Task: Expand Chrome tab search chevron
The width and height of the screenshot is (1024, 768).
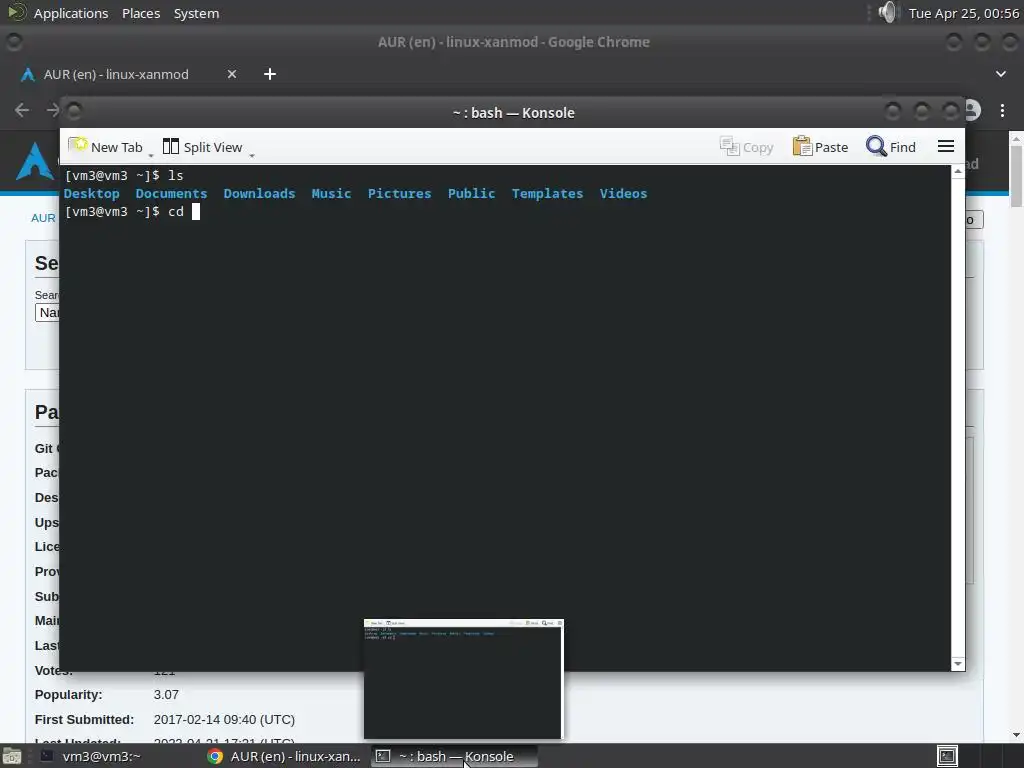Action: click(x=1000, y=74)
